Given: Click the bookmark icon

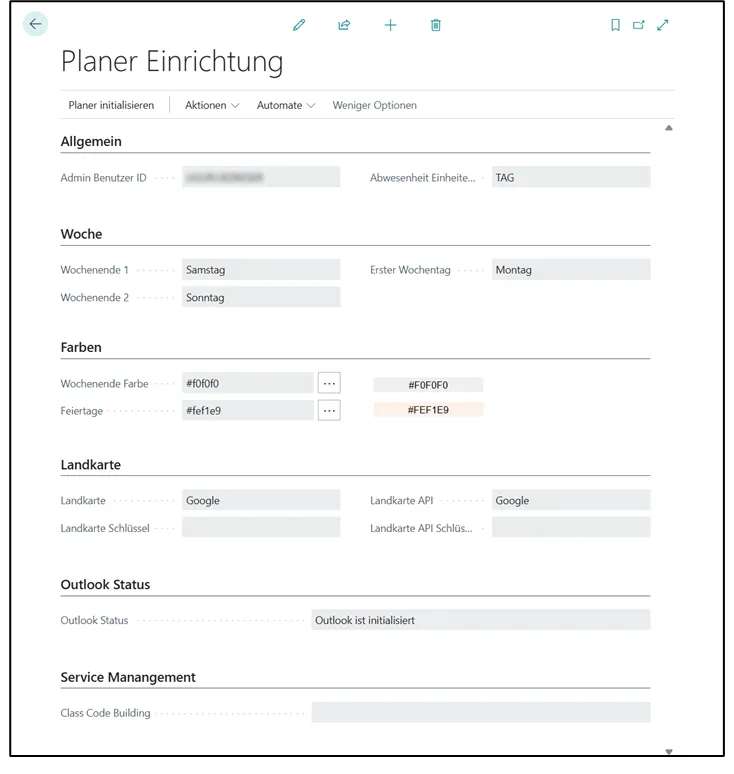Looking at the screenshot, I should [615, 25].
